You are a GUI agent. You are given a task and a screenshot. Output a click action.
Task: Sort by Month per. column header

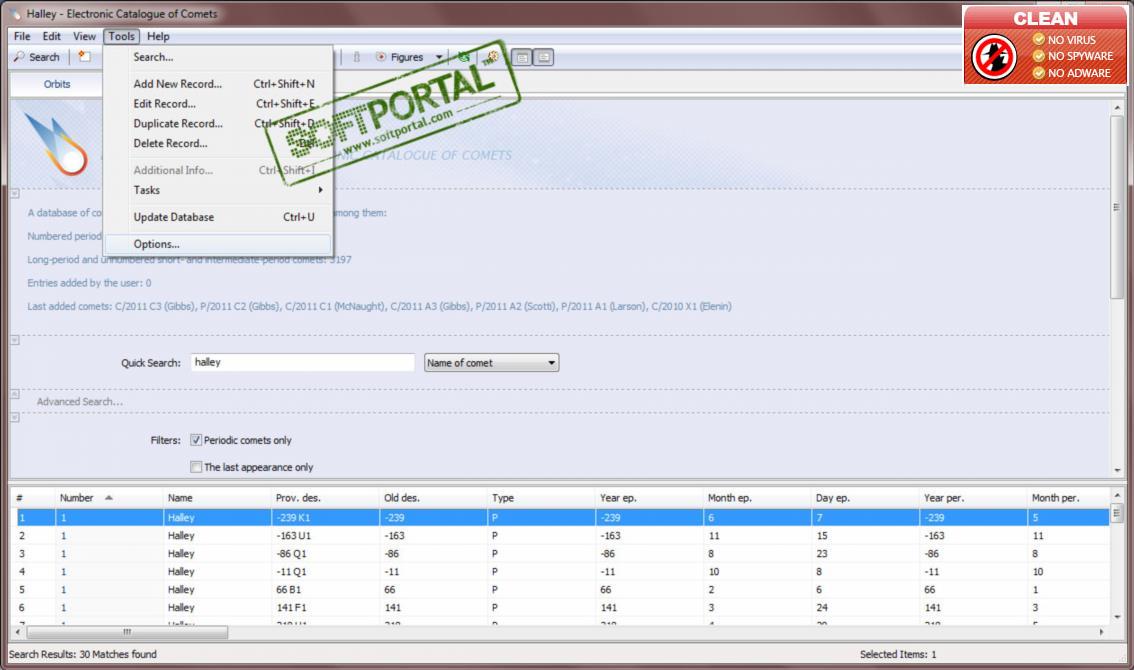(x=1068, y=498)
